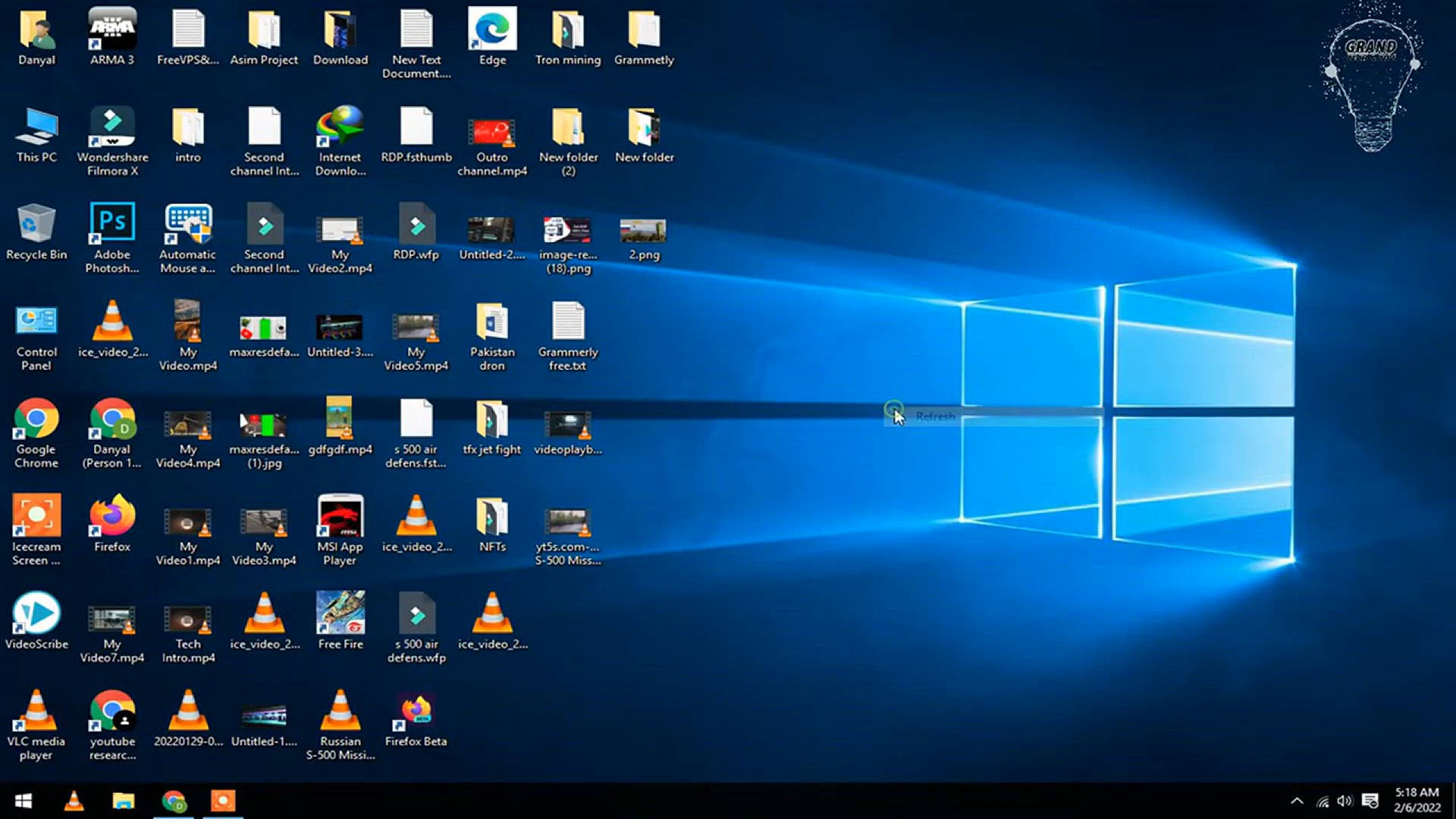The height and width of the screenshot is (819, 1456).
Task: Select My Video5.mp4 file
Action: [416, 342]
